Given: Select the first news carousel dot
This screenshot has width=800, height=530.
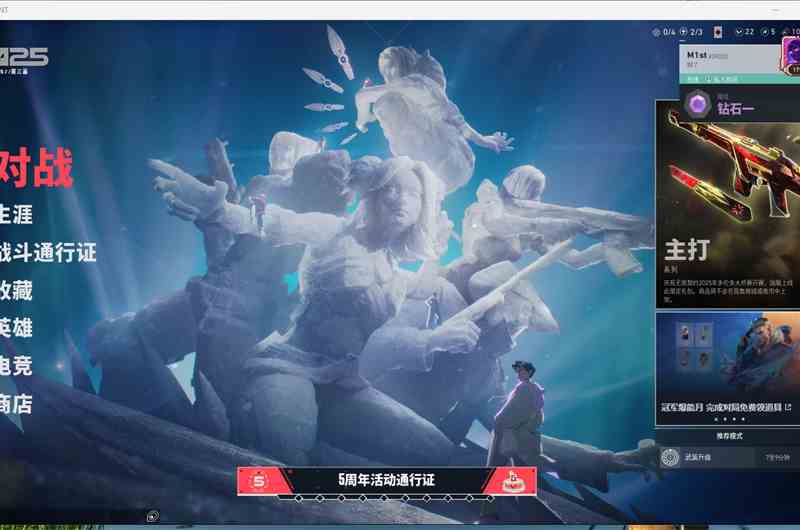Looking at the screenshot, I should (x=716, y=419).
